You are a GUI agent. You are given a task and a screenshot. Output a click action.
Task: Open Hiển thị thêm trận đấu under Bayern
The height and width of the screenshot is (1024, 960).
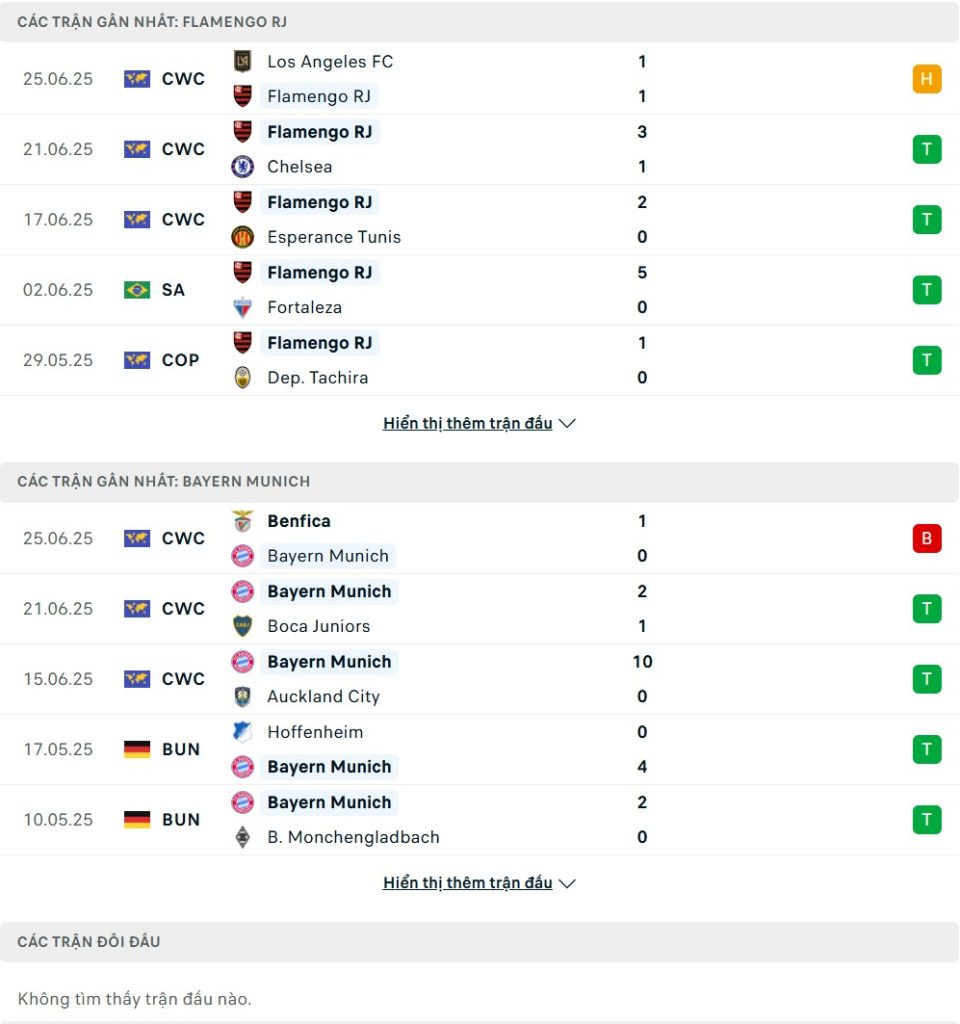click(468, 883)
